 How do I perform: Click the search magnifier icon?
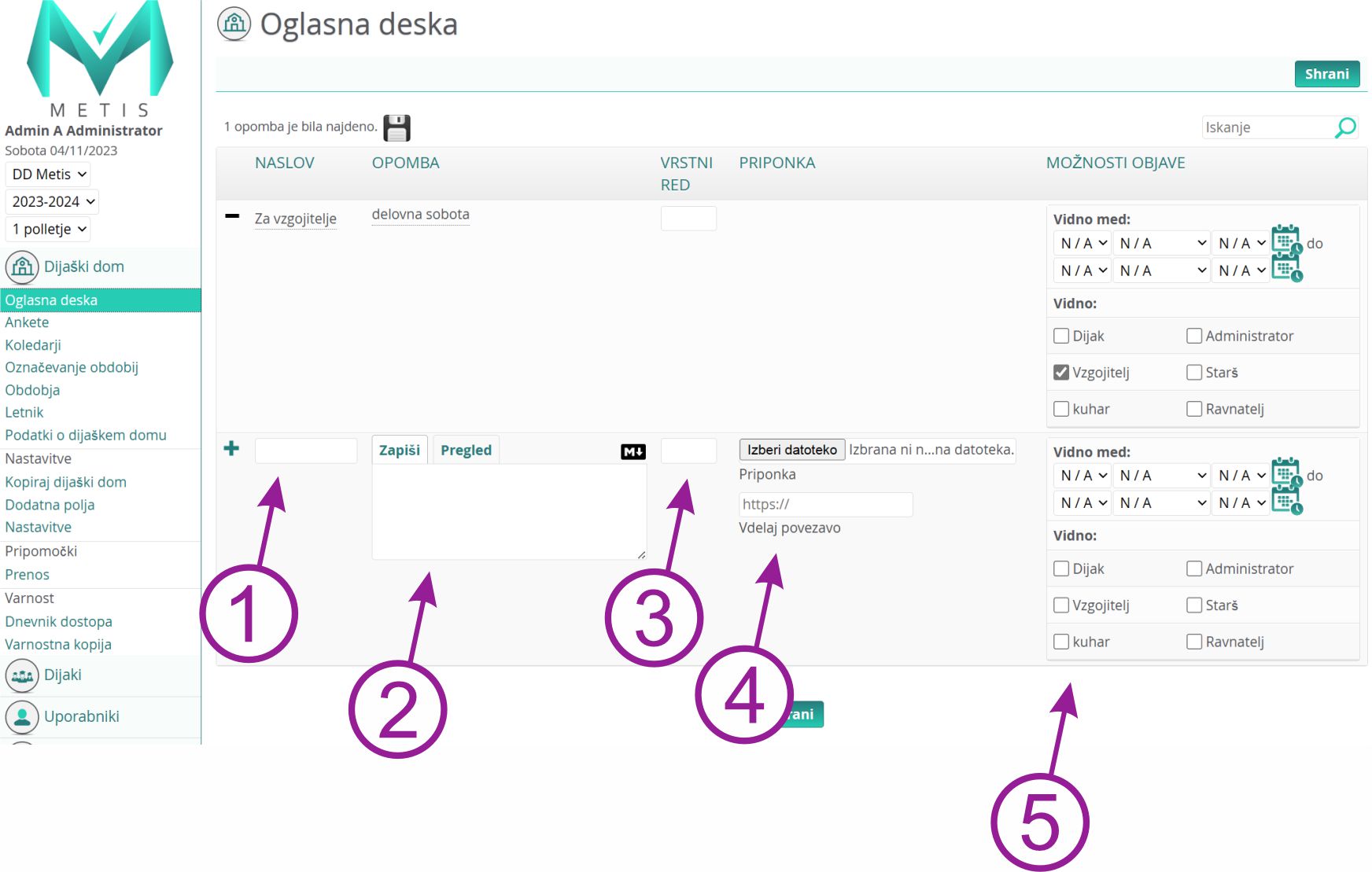(x=1345, y=127)
